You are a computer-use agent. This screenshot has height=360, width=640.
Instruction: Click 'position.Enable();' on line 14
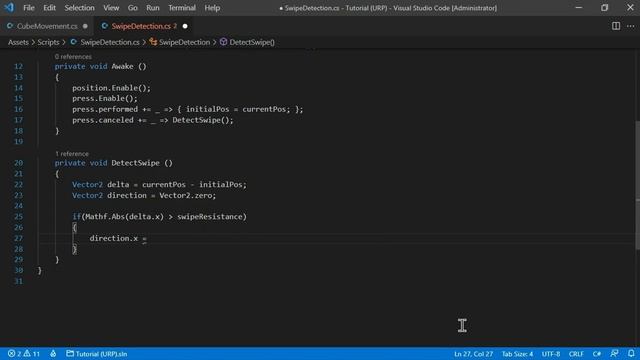pyautogui.click(x=111, y=88)
